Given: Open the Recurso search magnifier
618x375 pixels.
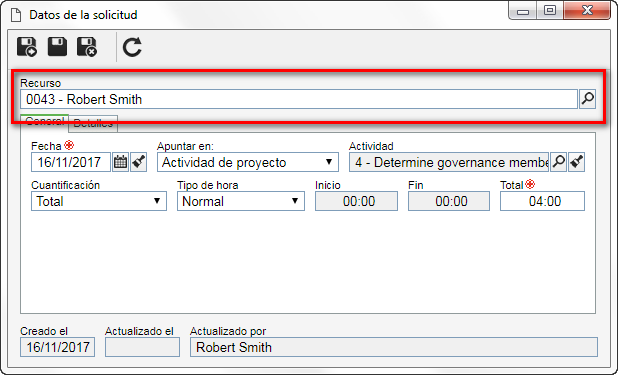Looking at the screenshot, I should click(x=587, y=99).
